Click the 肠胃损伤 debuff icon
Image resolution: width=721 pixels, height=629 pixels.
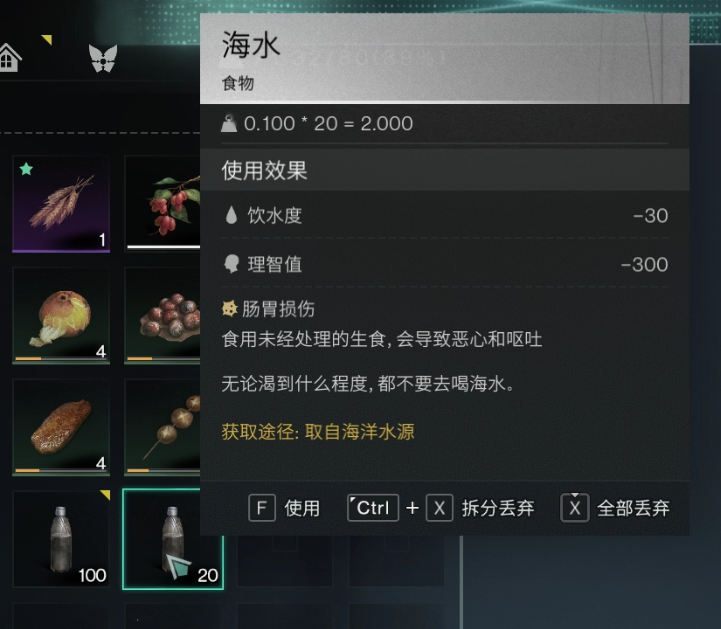point(229,309)
